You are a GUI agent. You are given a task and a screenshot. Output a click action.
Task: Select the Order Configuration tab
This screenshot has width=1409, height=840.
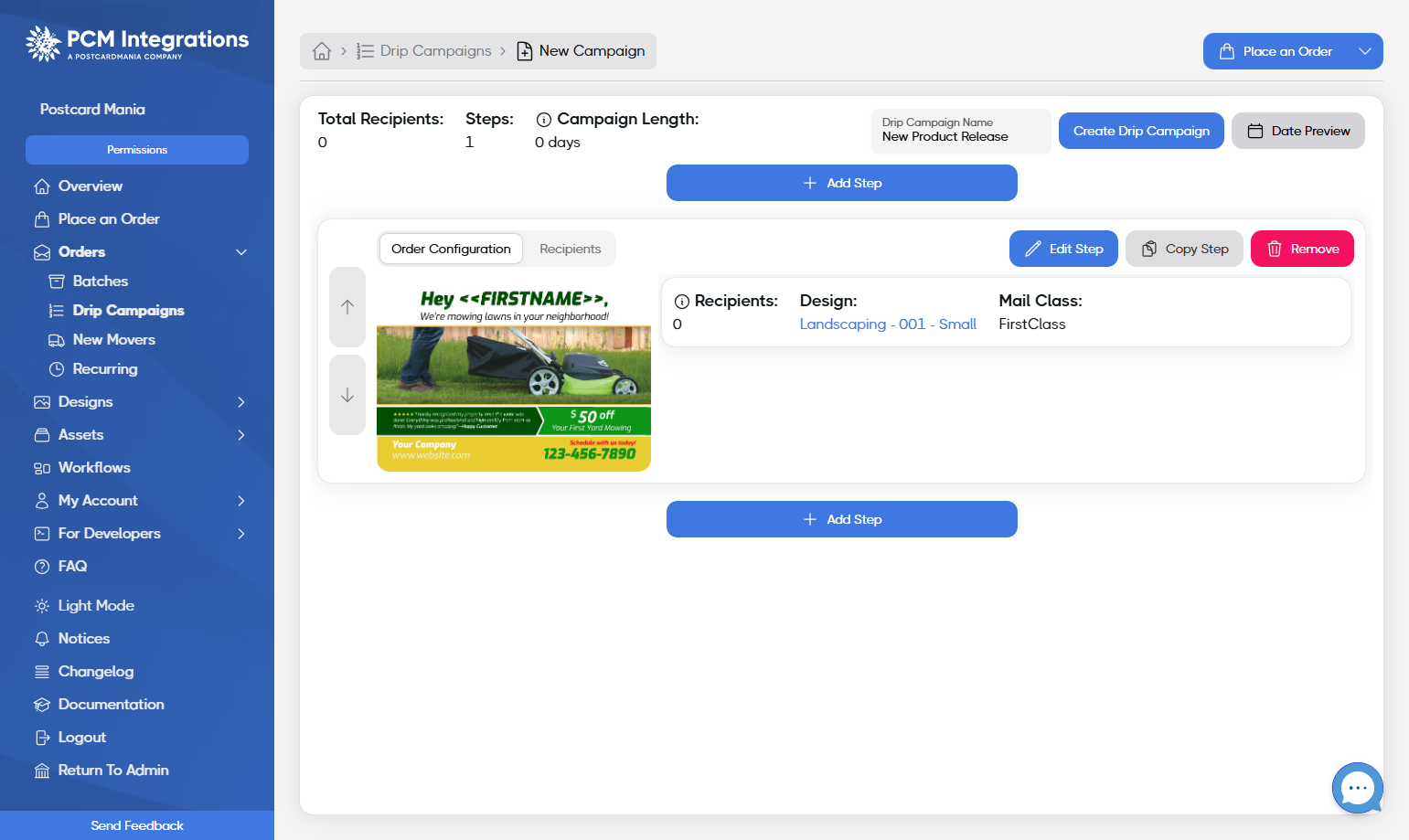coord(451,249)
